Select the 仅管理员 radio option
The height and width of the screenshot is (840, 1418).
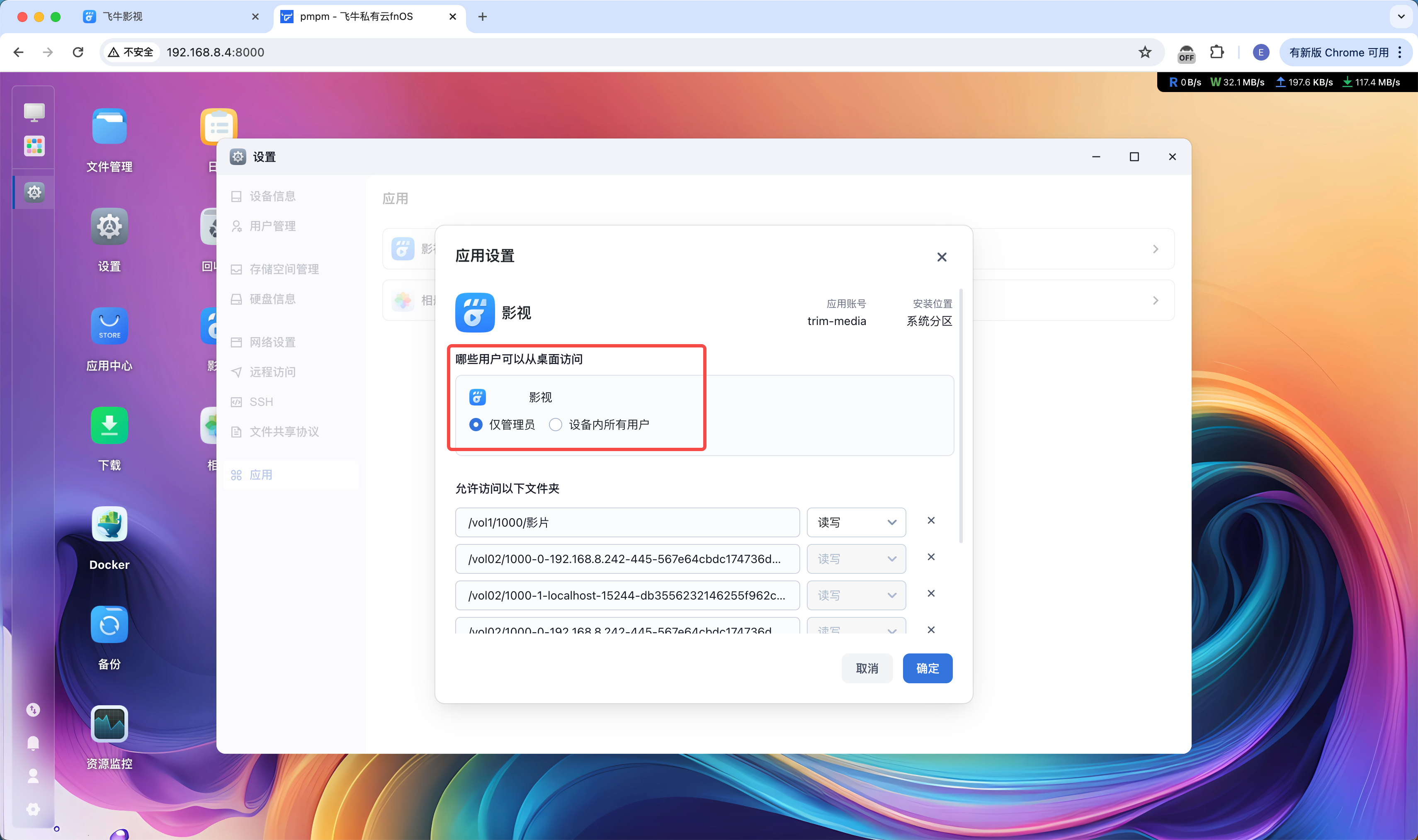click(476, 425)
